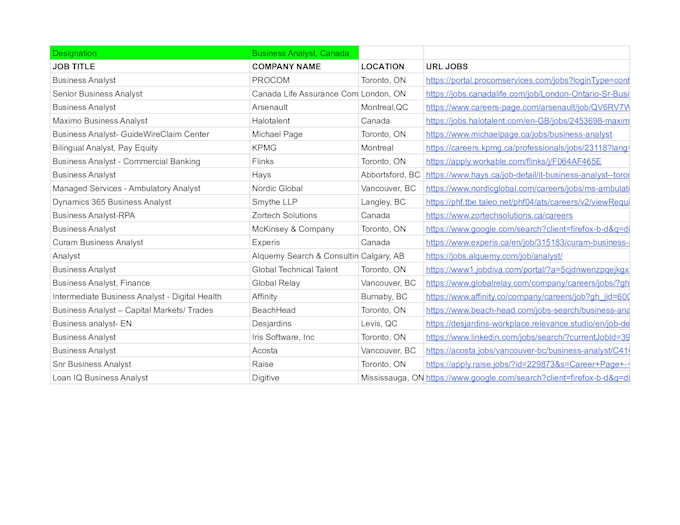Select the 'Business Analyst-RPA' cell

pyautogui.click(x=150, y=215)
